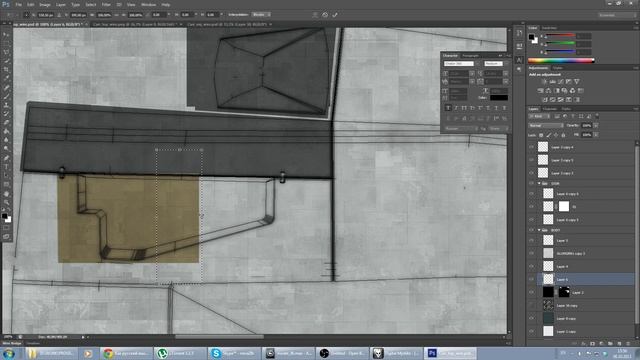Open Skype from the taskbar

click(x=233, y=353)
